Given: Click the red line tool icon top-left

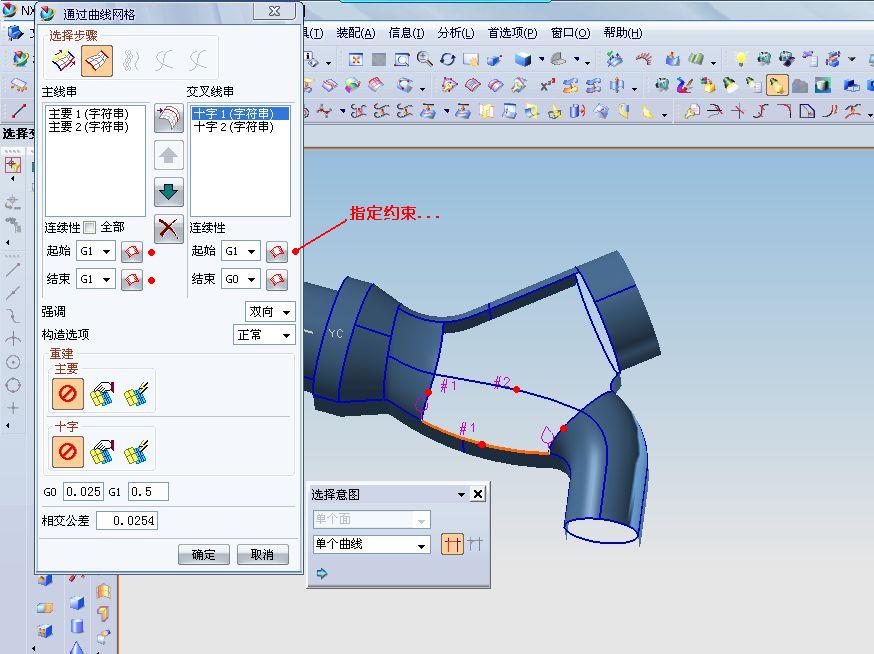Looking at the screenshot, I should 18,110.
